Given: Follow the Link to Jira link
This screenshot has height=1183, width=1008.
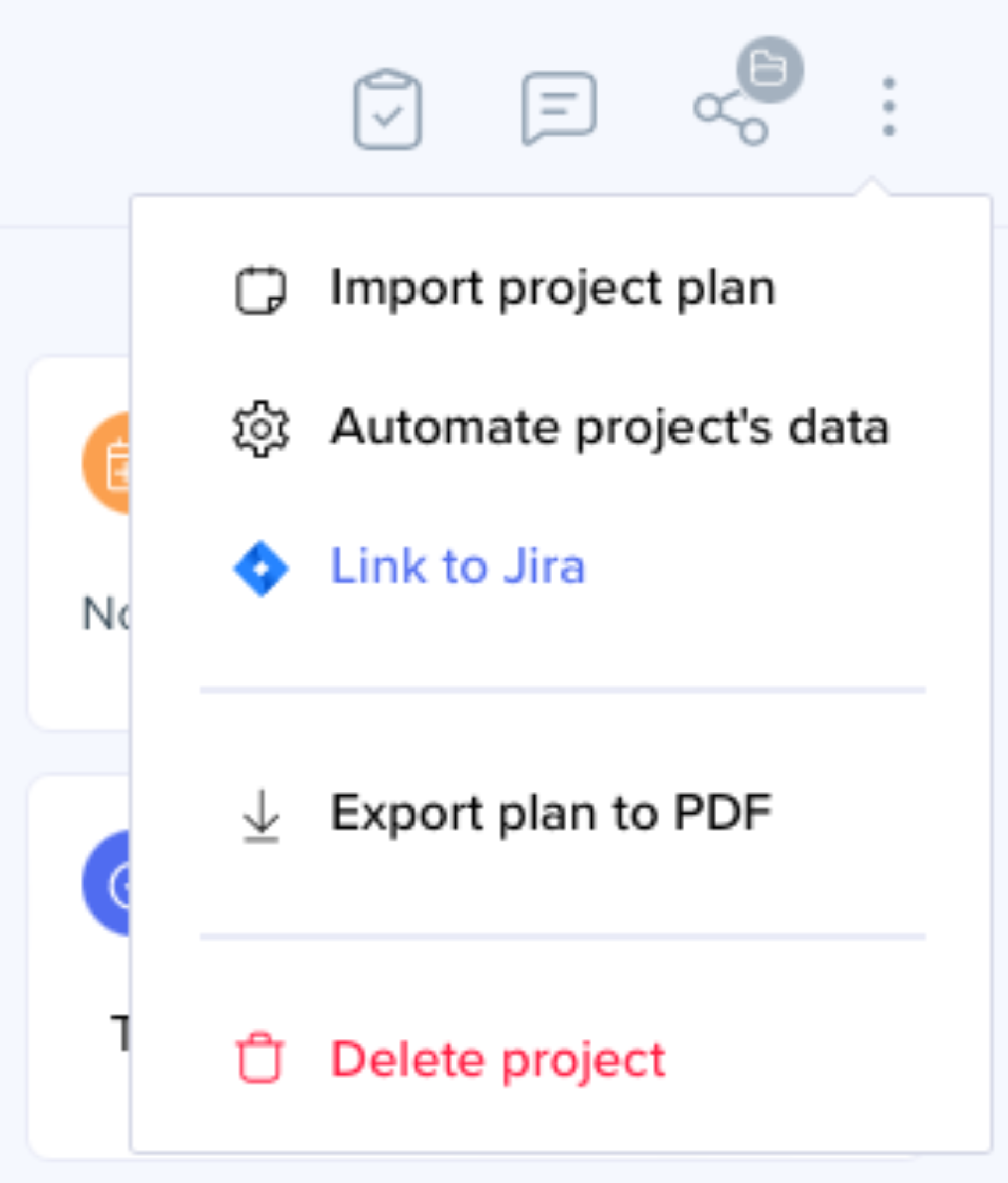Looking at the screenshot, I should [x=458, y=566].
